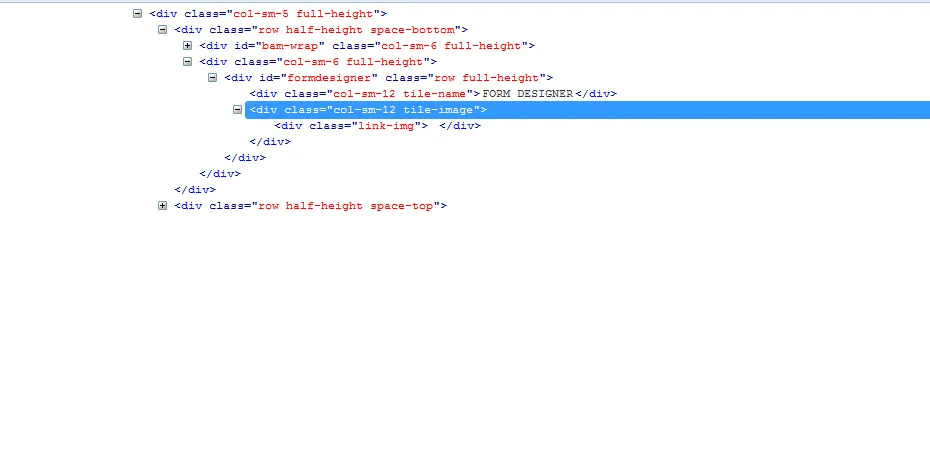Click the "link-img" class value
Image resolution: width=930 pixels, height=460 pixels.
387,126
